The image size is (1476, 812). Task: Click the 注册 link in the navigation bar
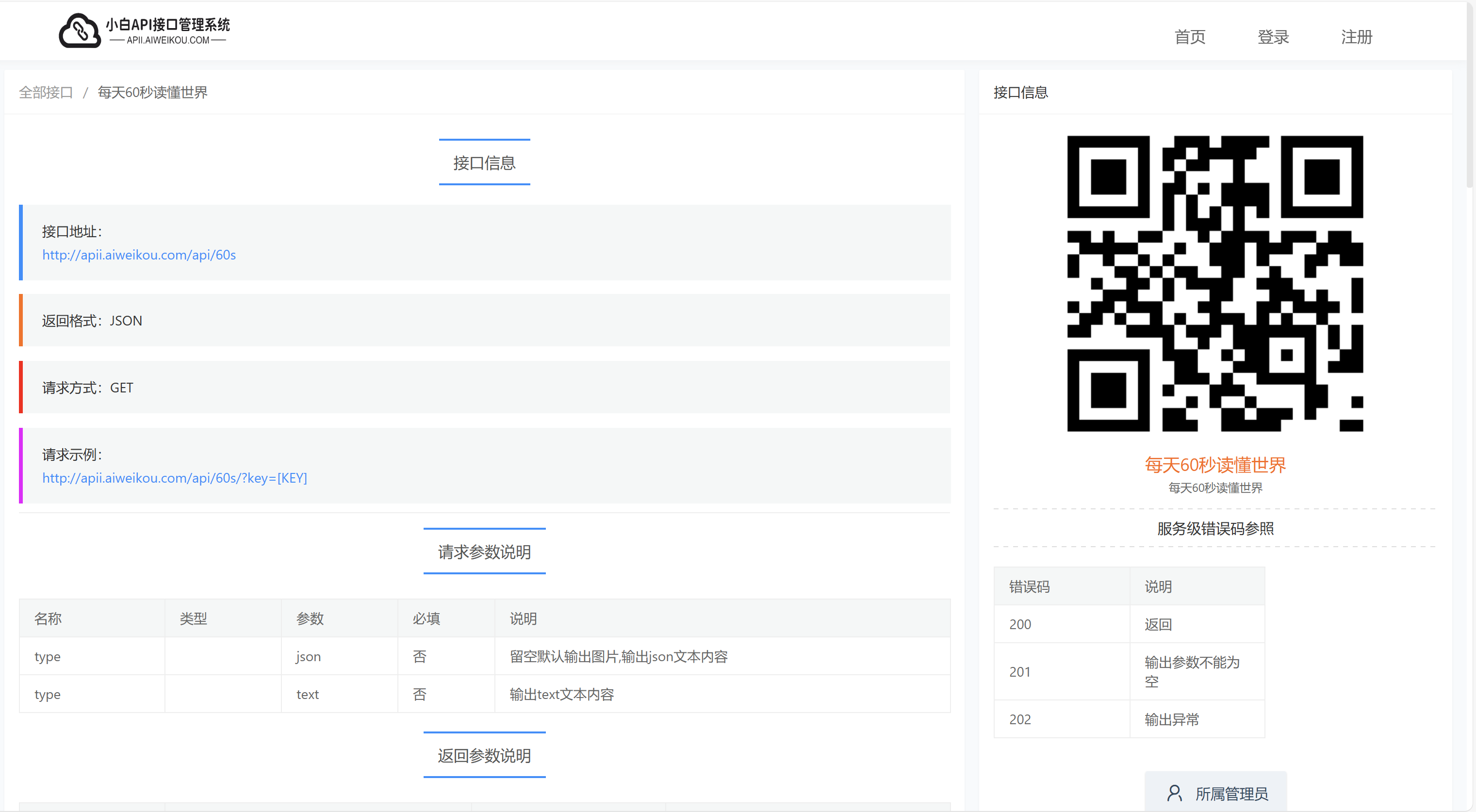click(x=1356, y=37)
